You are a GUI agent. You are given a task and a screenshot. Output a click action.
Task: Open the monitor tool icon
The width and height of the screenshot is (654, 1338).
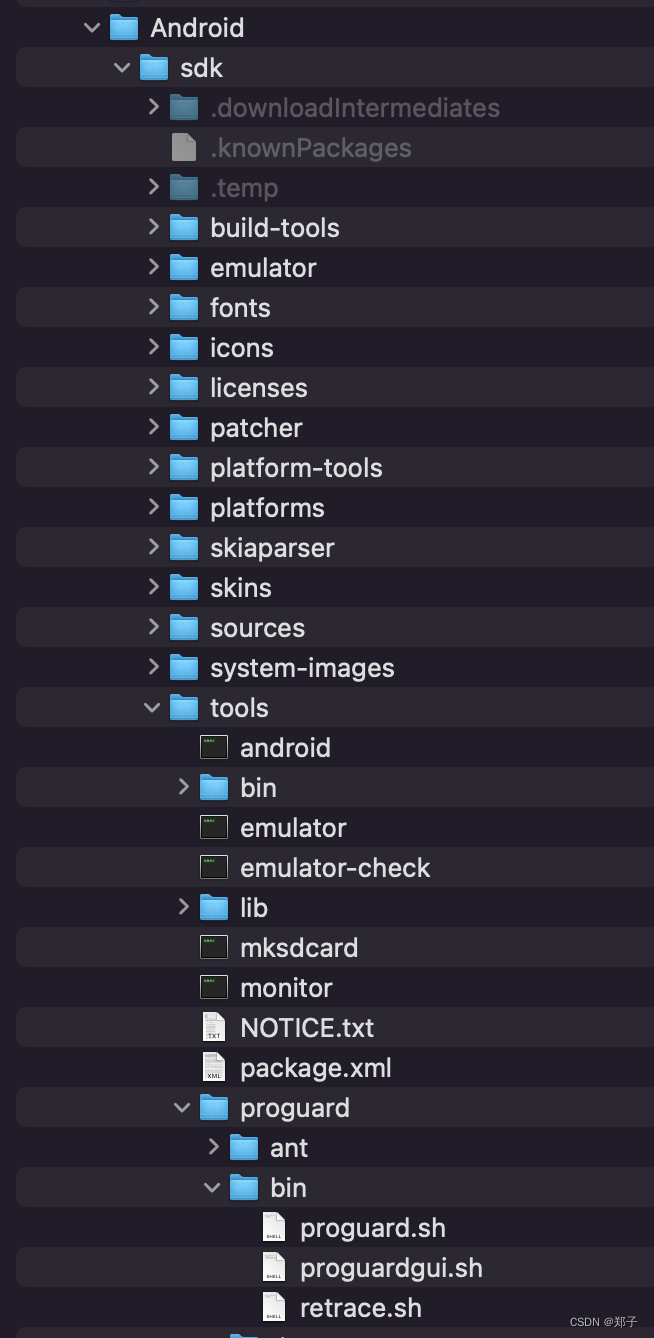click(213, 987)
